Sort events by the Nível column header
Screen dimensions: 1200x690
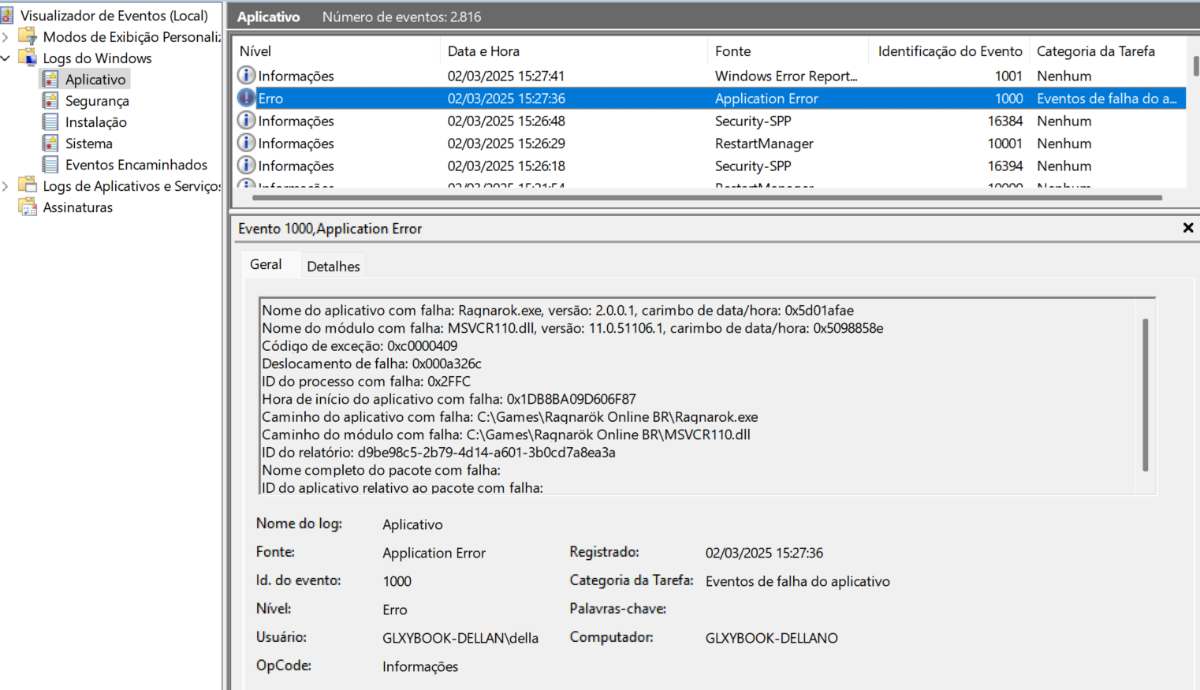pyautogui.click(x=336, y=51)
